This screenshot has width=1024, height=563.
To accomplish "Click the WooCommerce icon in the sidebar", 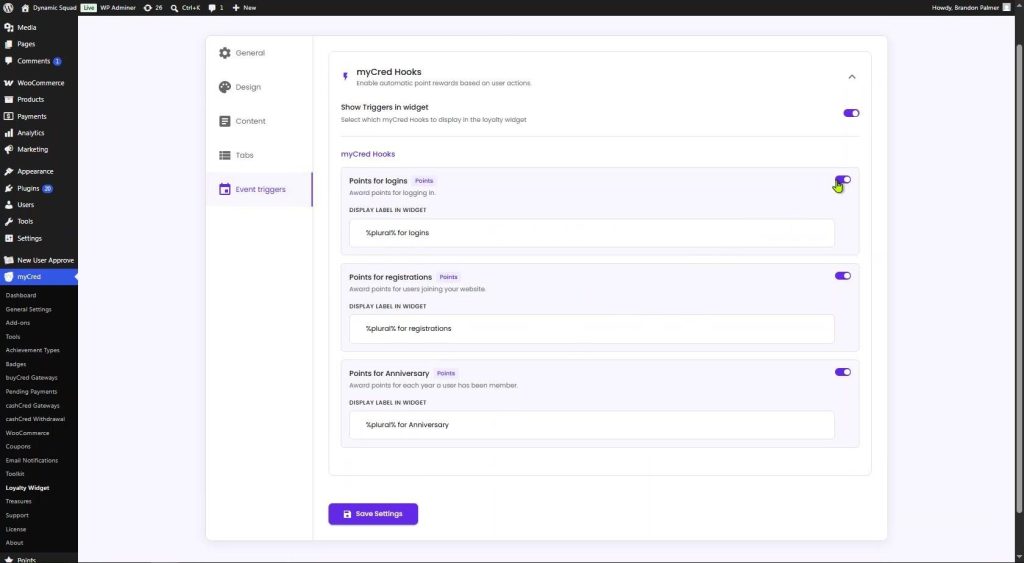I will [8, 83].
